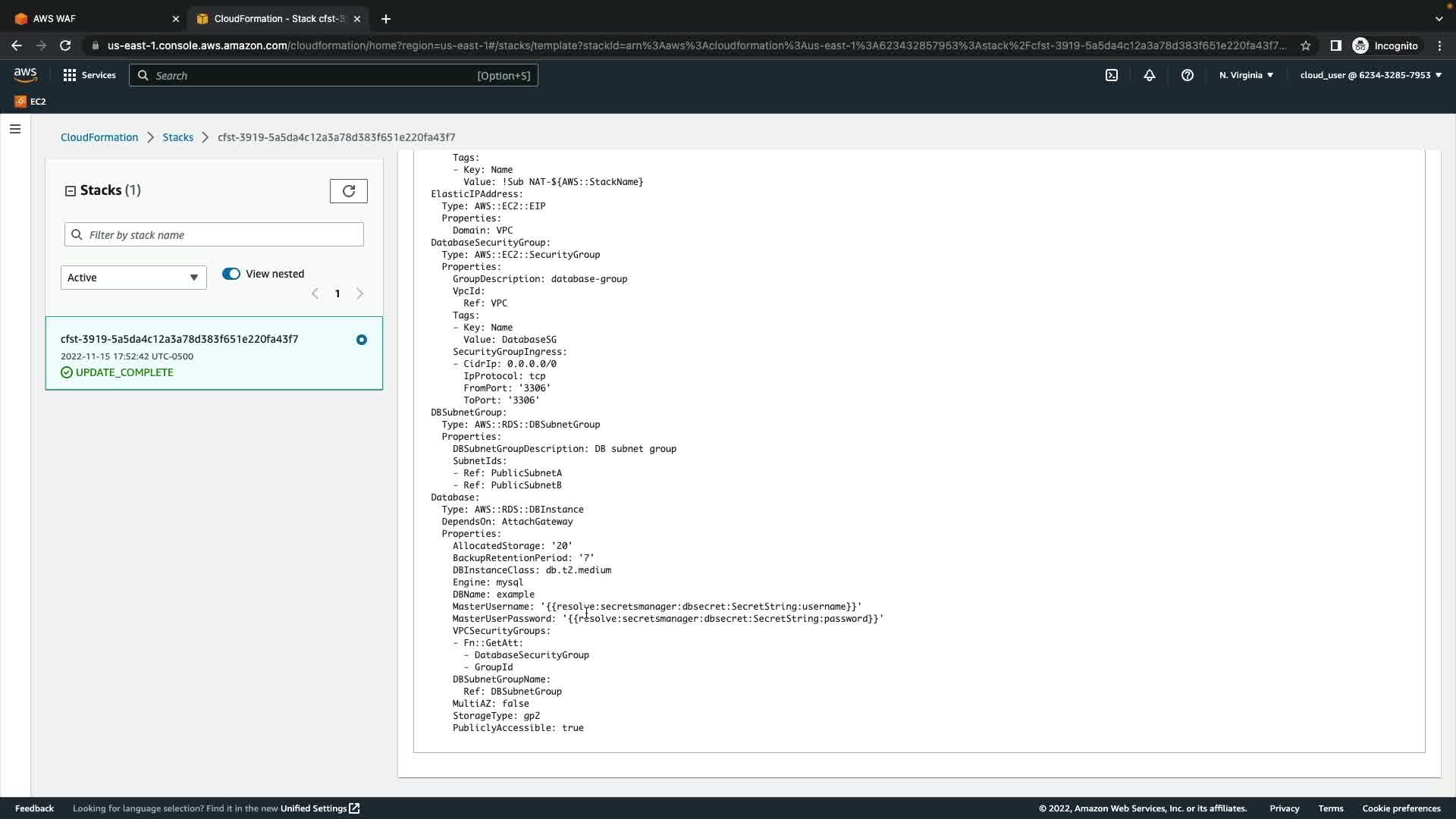This screenshot has height=819, width=1456.
Task: Launch the CloudShell terminal icon
Action: coord(1112,75)
